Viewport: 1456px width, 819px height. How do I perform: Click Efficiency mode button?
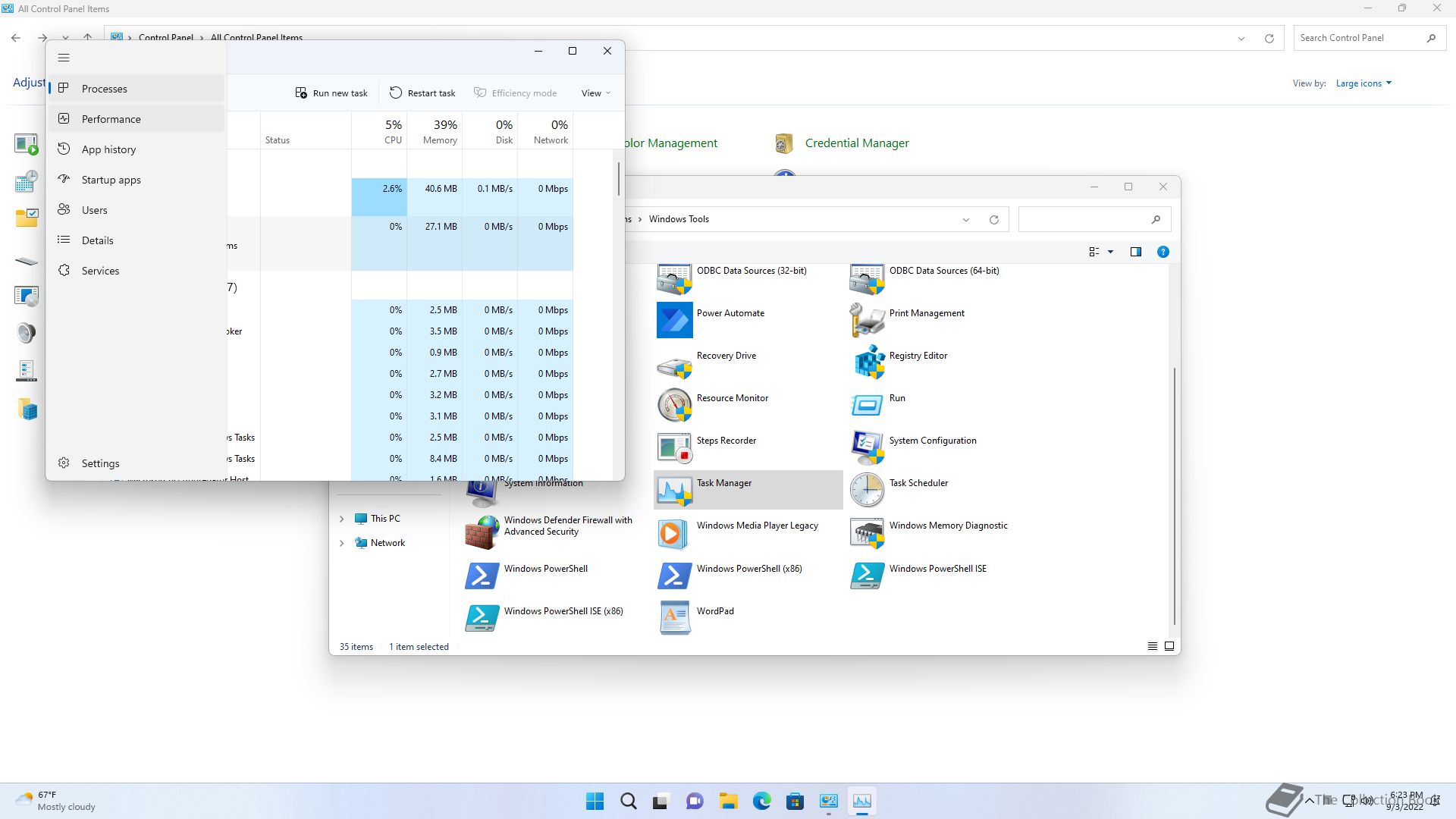516,93
